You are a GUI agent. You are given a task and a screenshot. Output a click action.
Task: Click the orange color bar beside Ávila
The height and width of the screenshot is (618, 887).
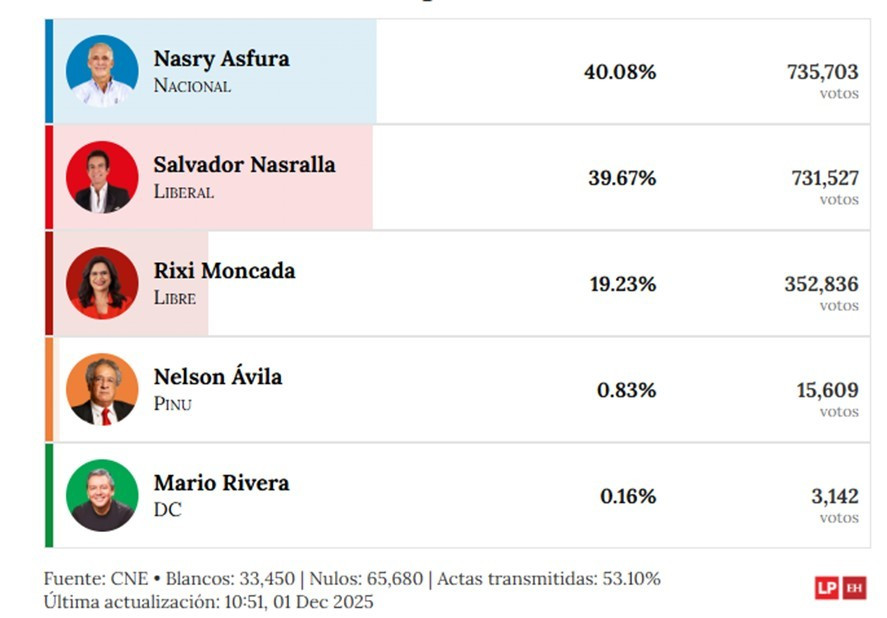tap(49, 389)
